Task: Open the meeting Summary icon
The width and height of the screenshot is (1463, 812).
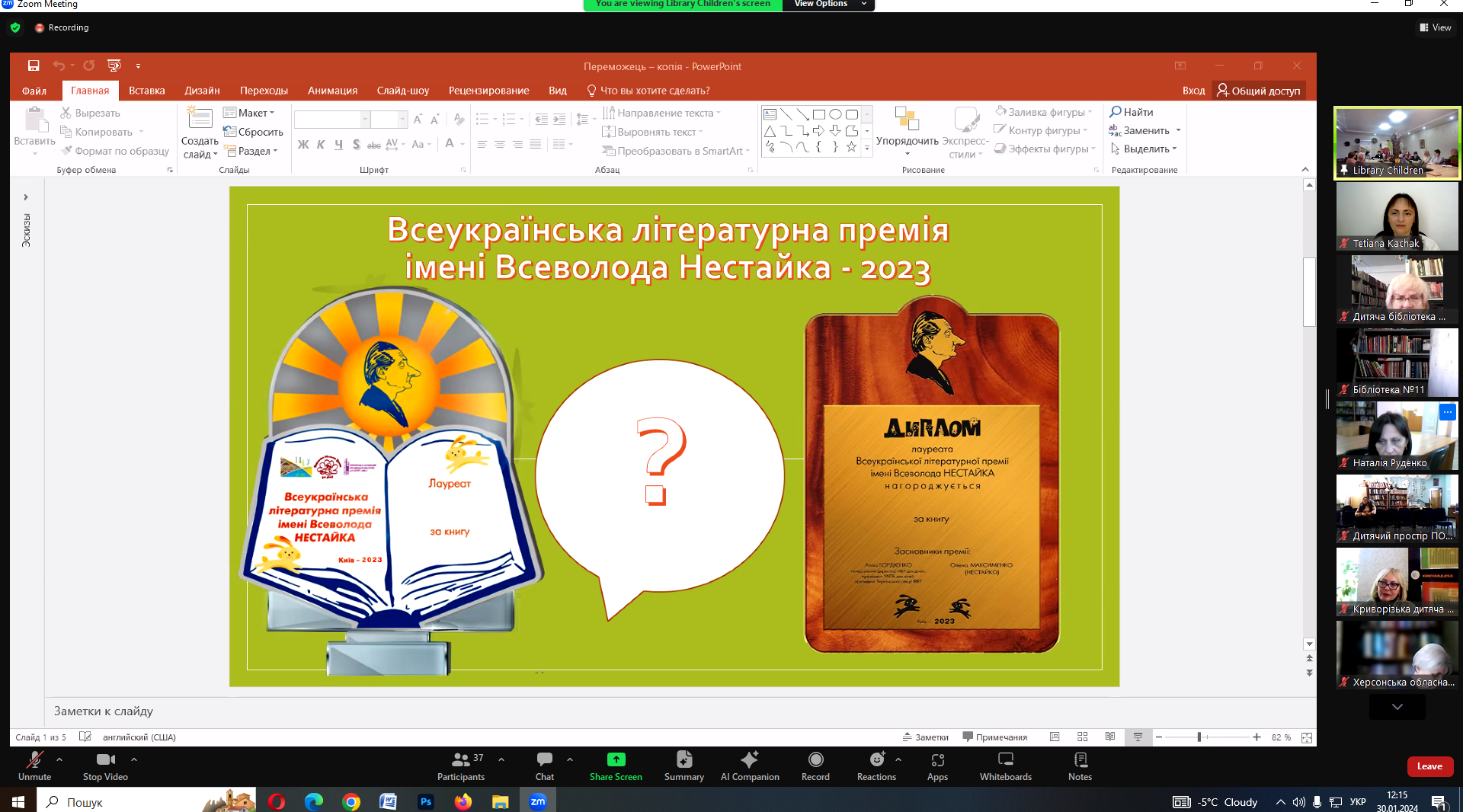Action: point(683,760)
